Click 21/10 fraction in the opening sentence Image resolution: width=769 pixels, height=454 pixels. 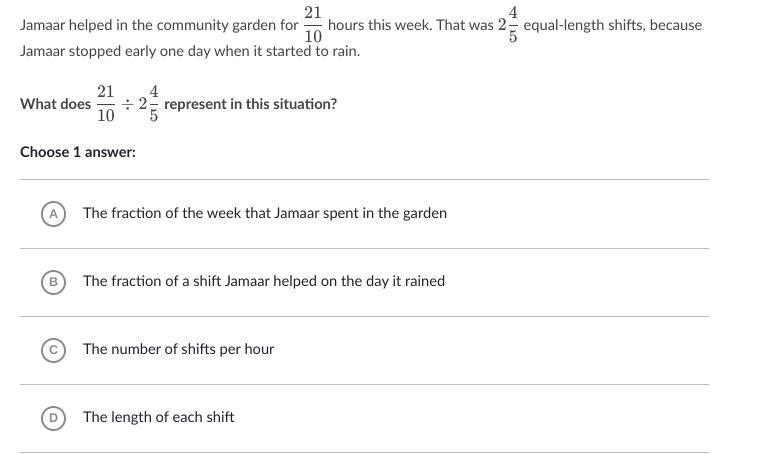click(x=313, y=24)
